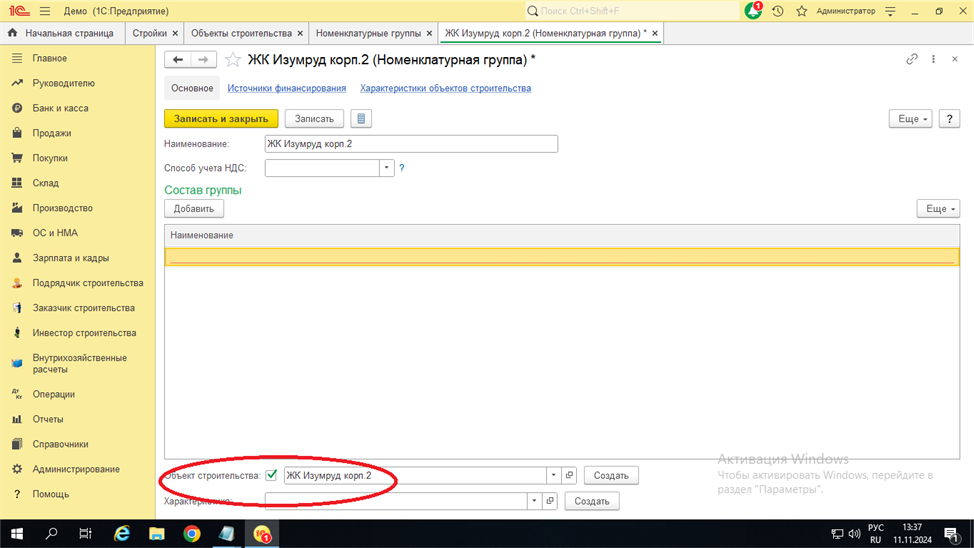Image resolution: width=974 pixels, height=548 pixels.
Task: Click the report icon next to Записать
Action: 361,119
